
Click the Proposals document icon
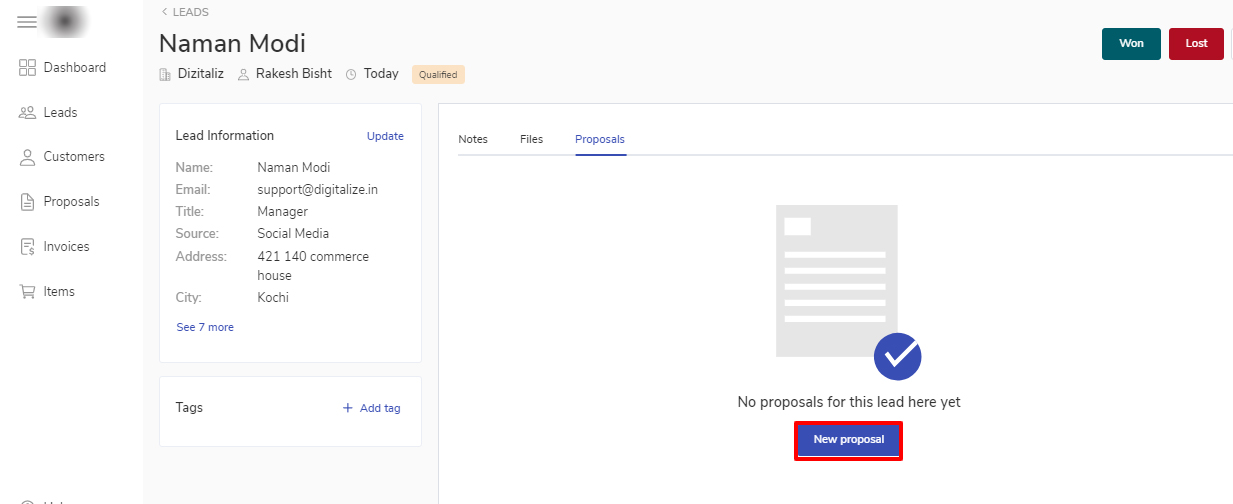pos(27,202)
